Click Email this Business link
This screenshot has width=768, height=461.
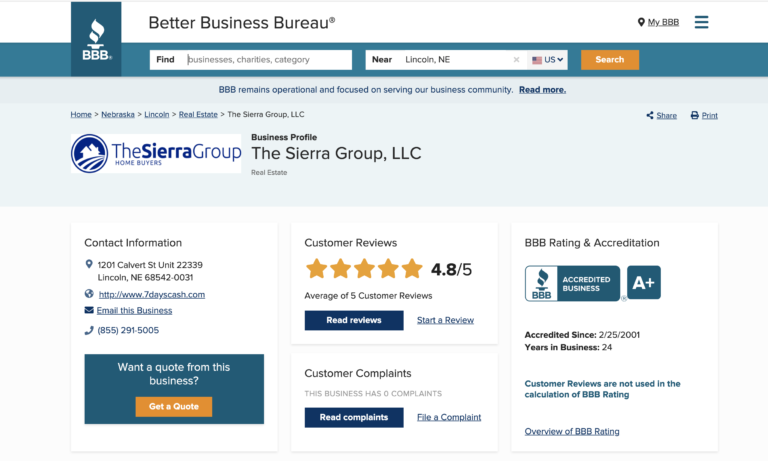point(134,311)
